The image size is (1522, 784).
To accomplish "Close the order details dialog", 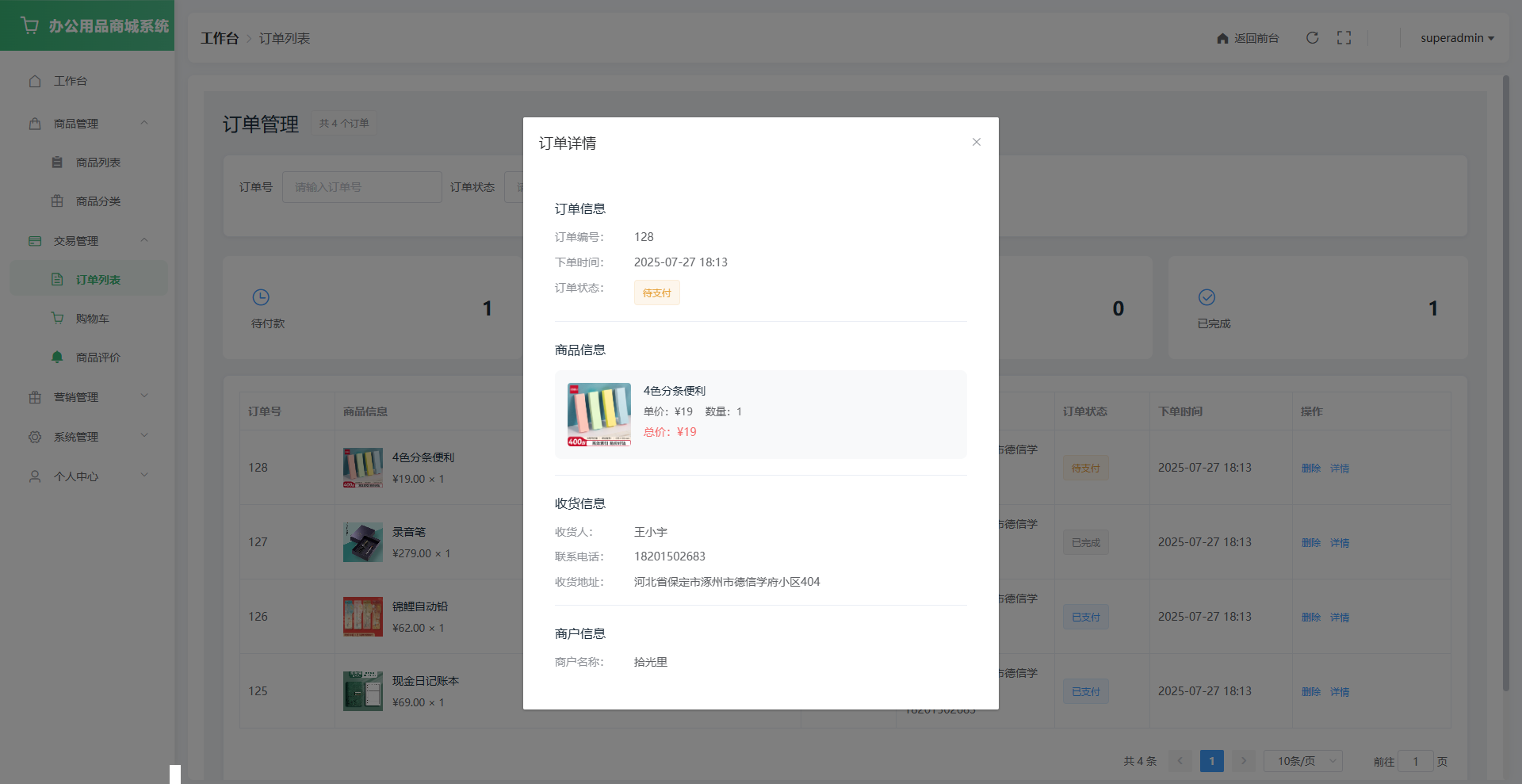I will [976, 142].
